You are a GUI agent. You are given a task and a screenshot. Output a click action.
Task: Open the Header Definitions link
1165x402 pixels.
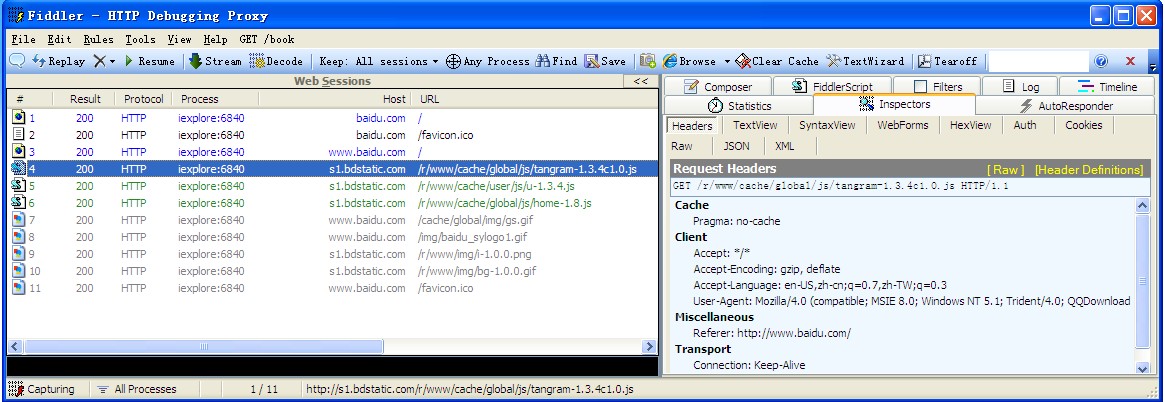click(x=1088, y=170)
